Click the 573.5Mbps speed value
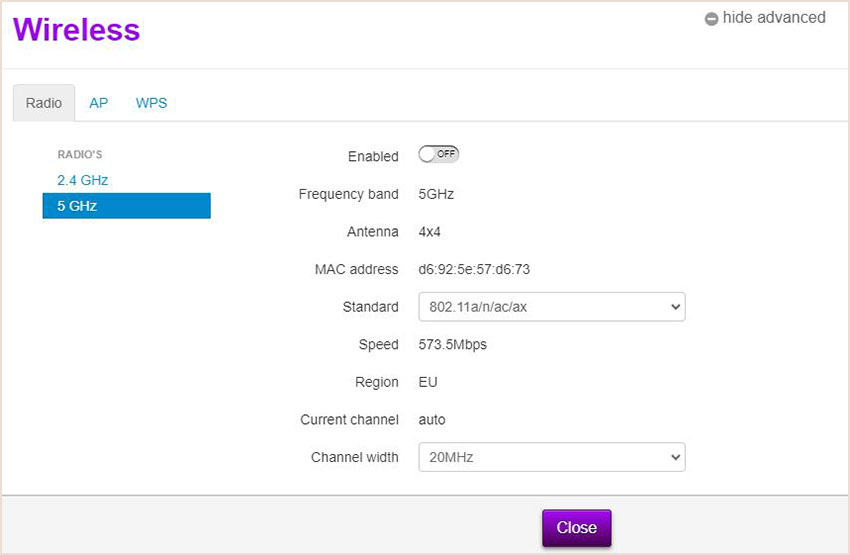850x555 pixels. tap(453, 345)
